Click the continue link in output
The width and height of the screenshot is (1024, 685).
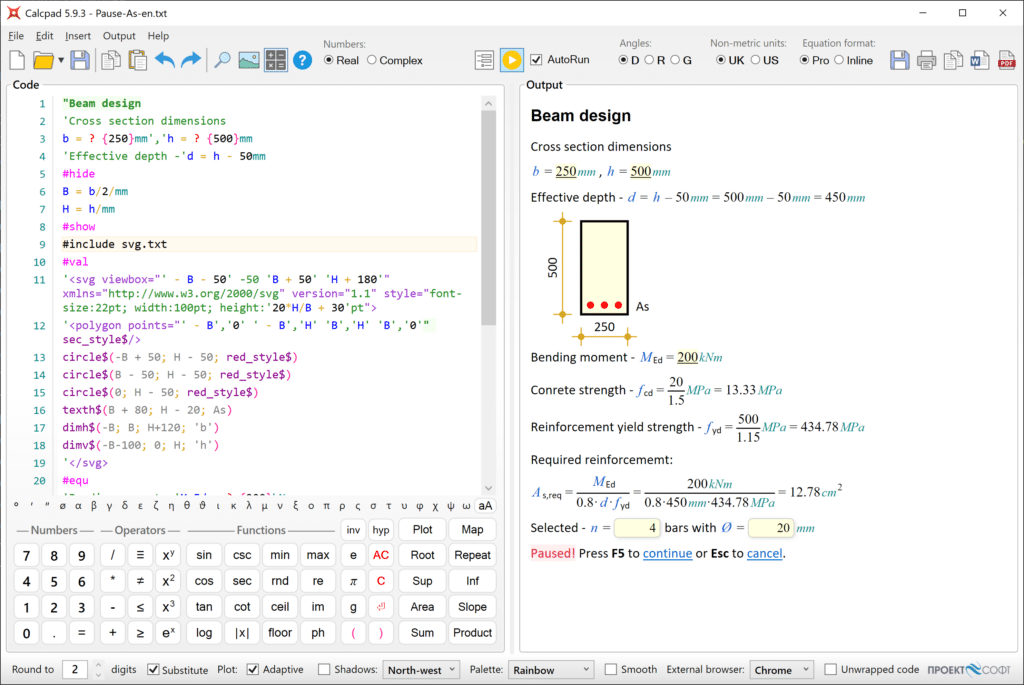[x=667, y=553]
